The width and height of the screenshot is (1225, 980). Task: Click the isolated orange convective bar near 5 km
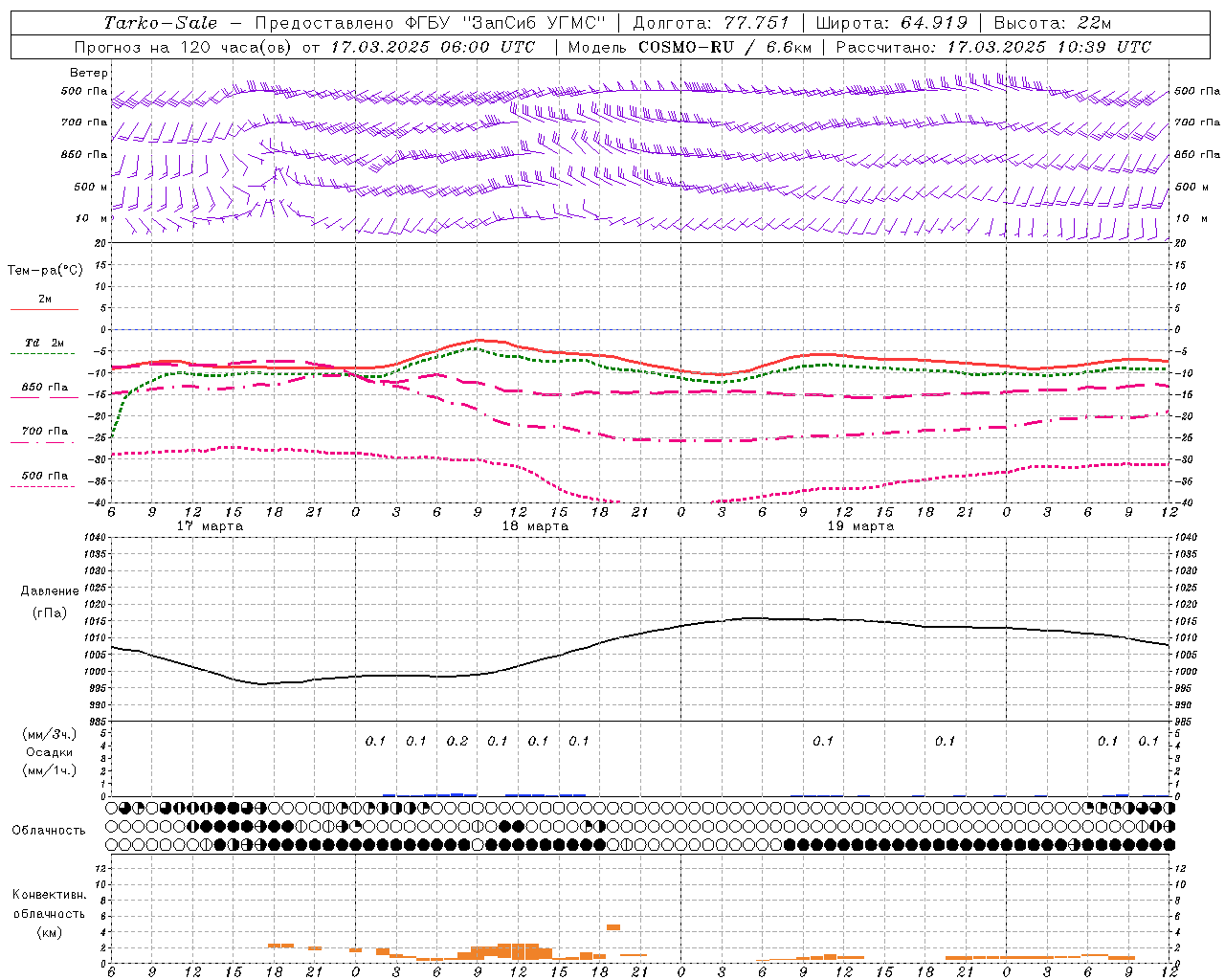(x=613, y=926)
